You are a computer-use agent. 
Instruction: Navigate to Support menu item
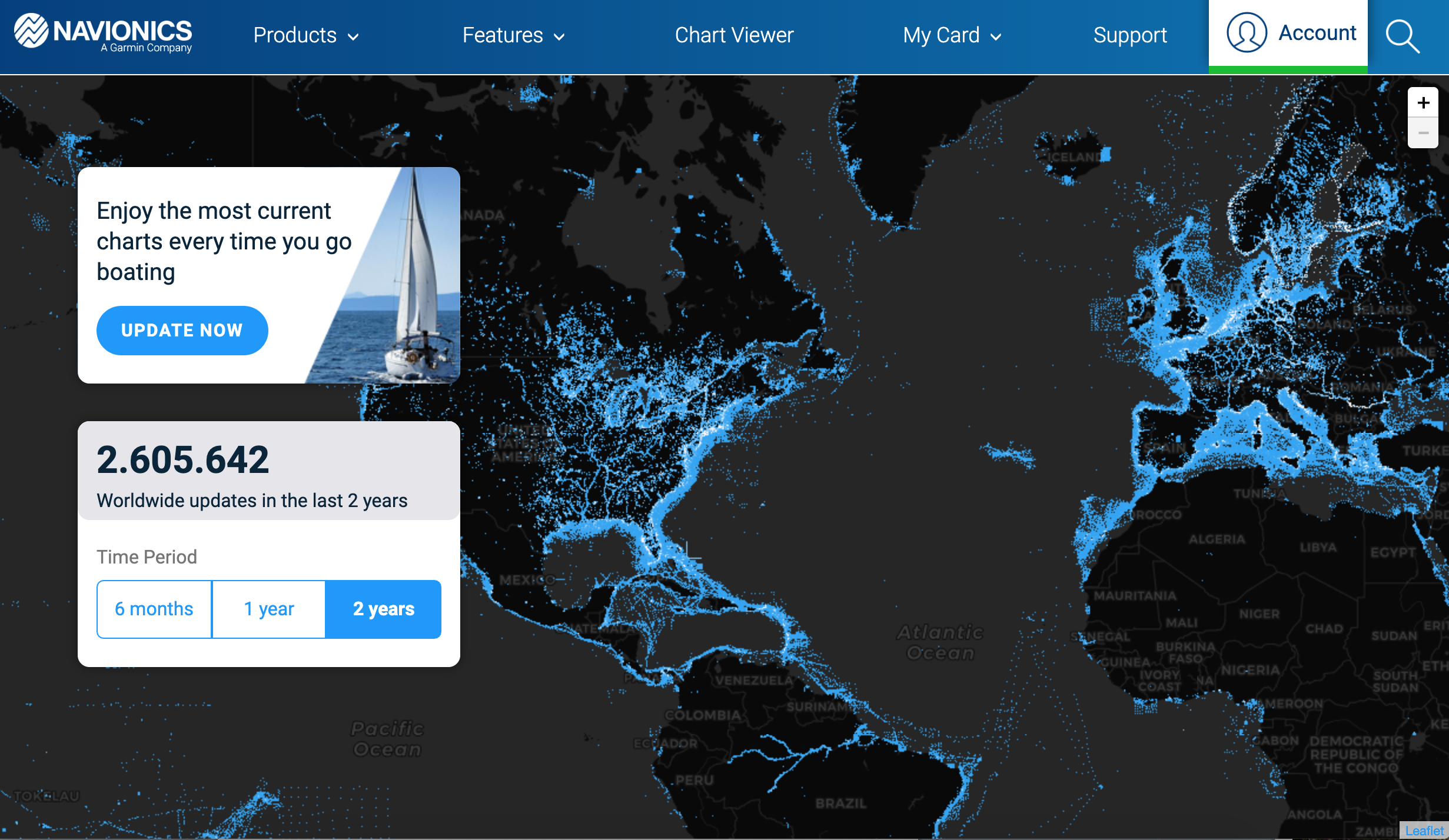[1130, 34]
